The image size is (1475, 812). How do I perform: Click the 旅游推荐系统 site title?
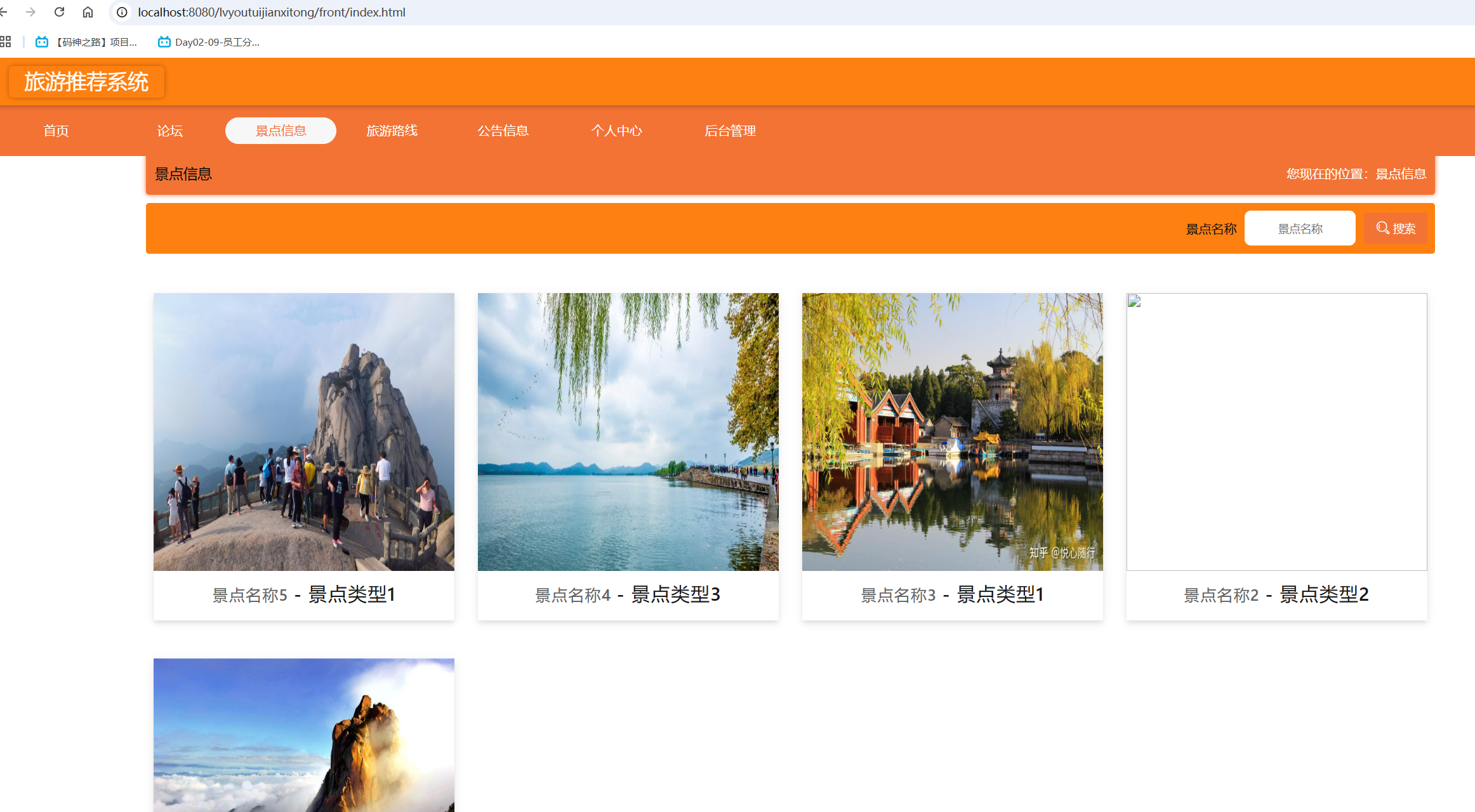86,81
